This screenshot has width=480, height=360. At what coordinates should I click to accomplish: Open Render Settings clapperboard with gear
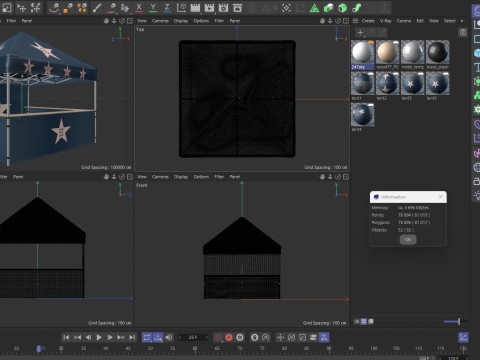[223, 8]
